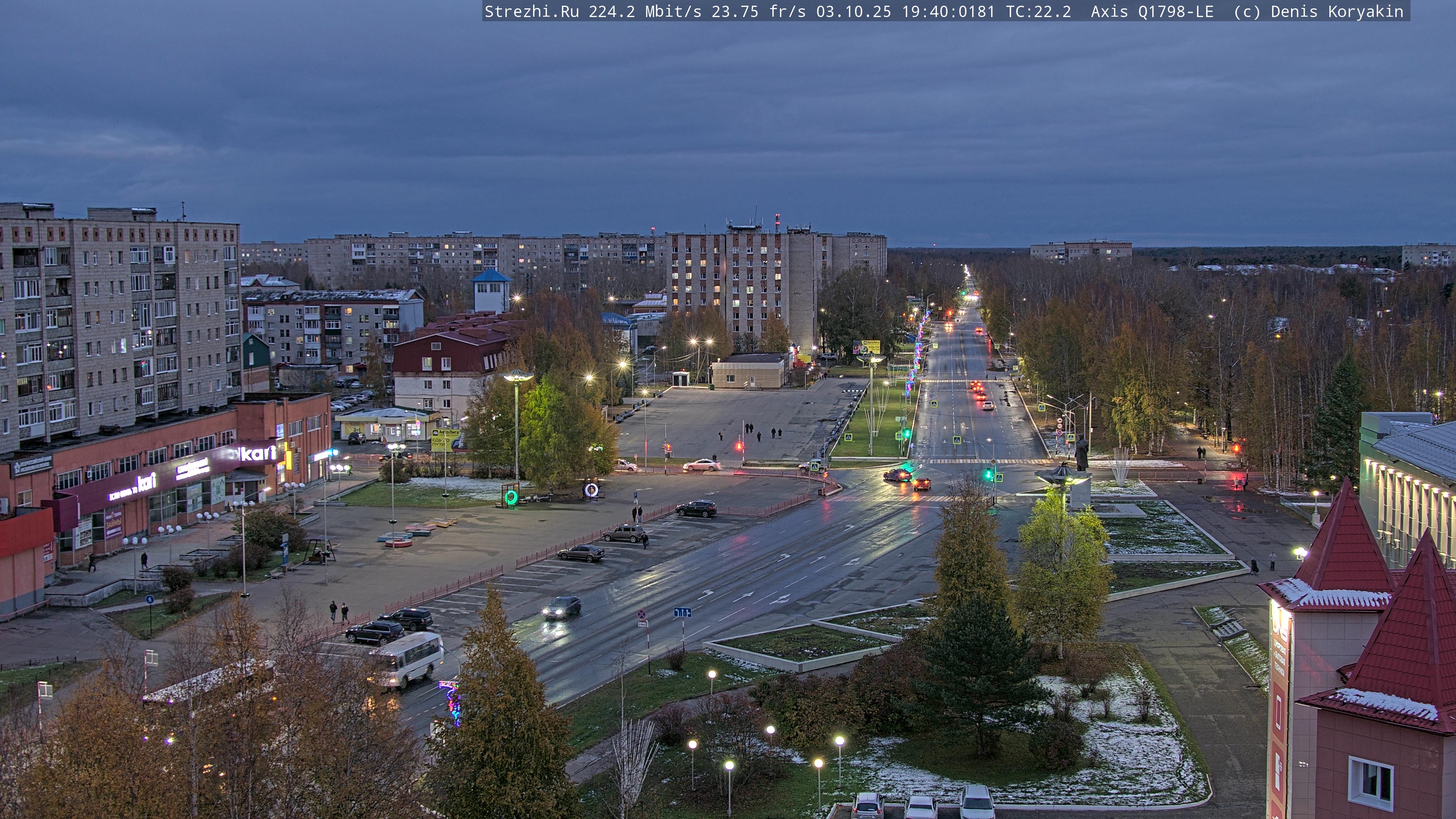Viewport: 1456px width, 819px height.
Task: Click the Axis Q1798-LE camera label
Action: point(1152,12)
